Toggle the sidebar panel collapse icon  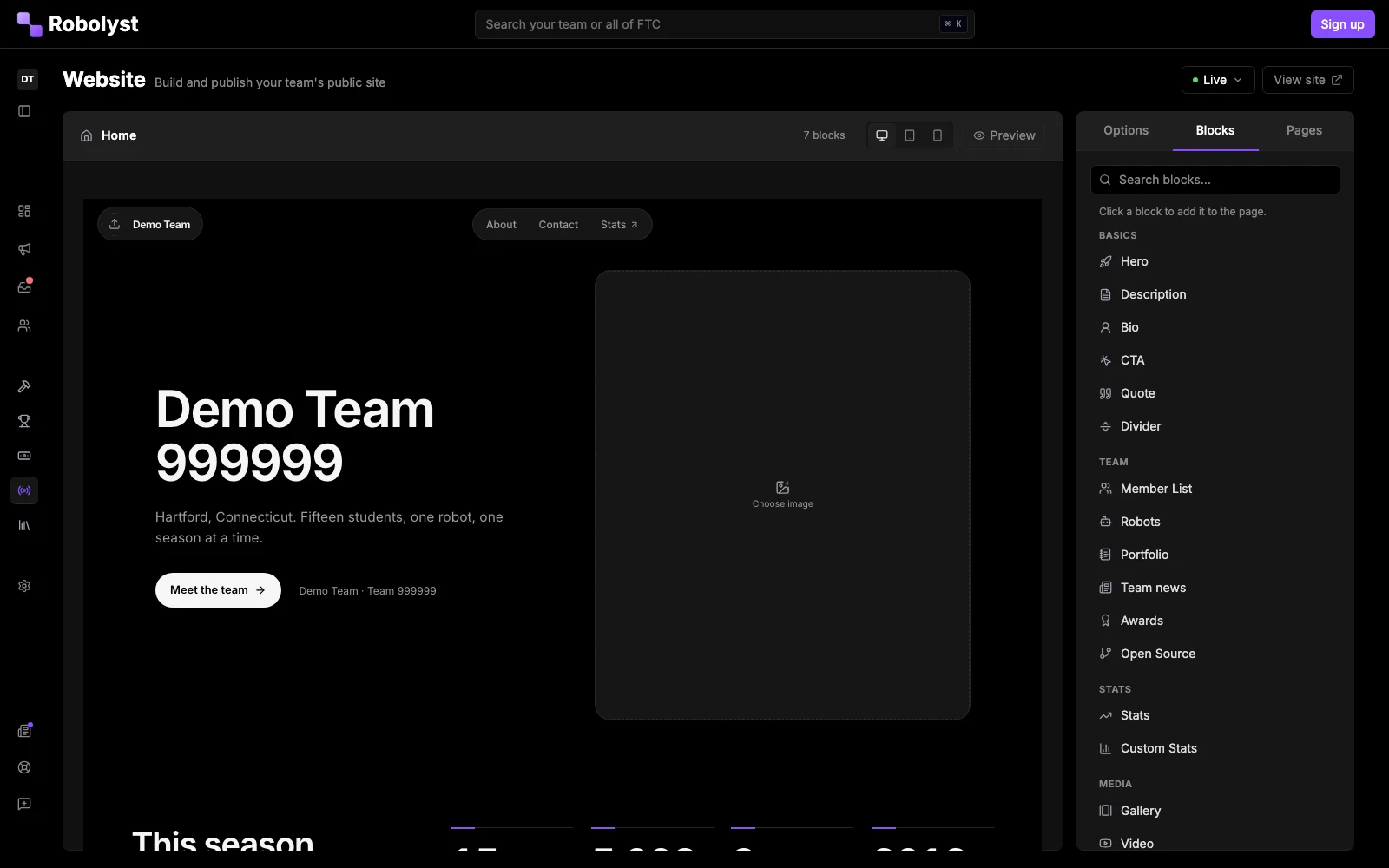pos(24,111)
